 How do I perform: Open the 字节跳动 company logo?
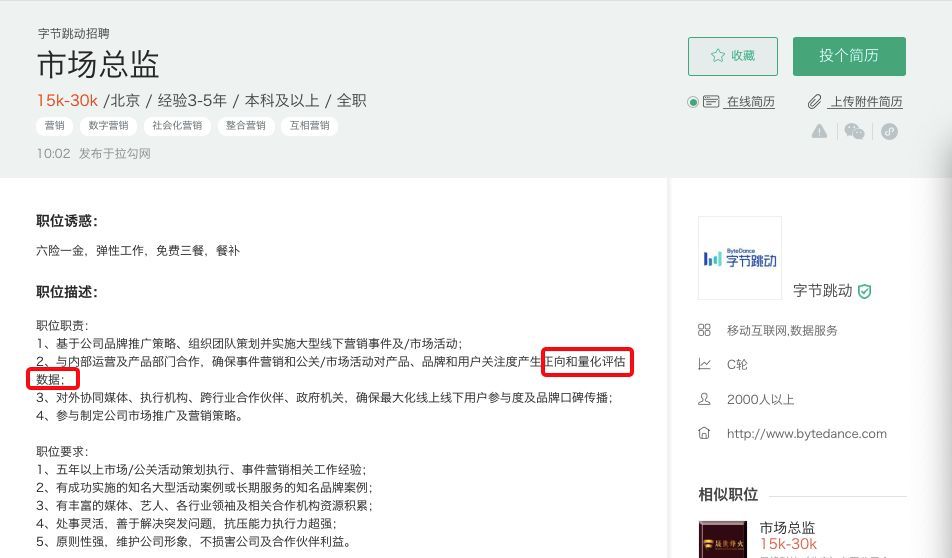[740, 258]
